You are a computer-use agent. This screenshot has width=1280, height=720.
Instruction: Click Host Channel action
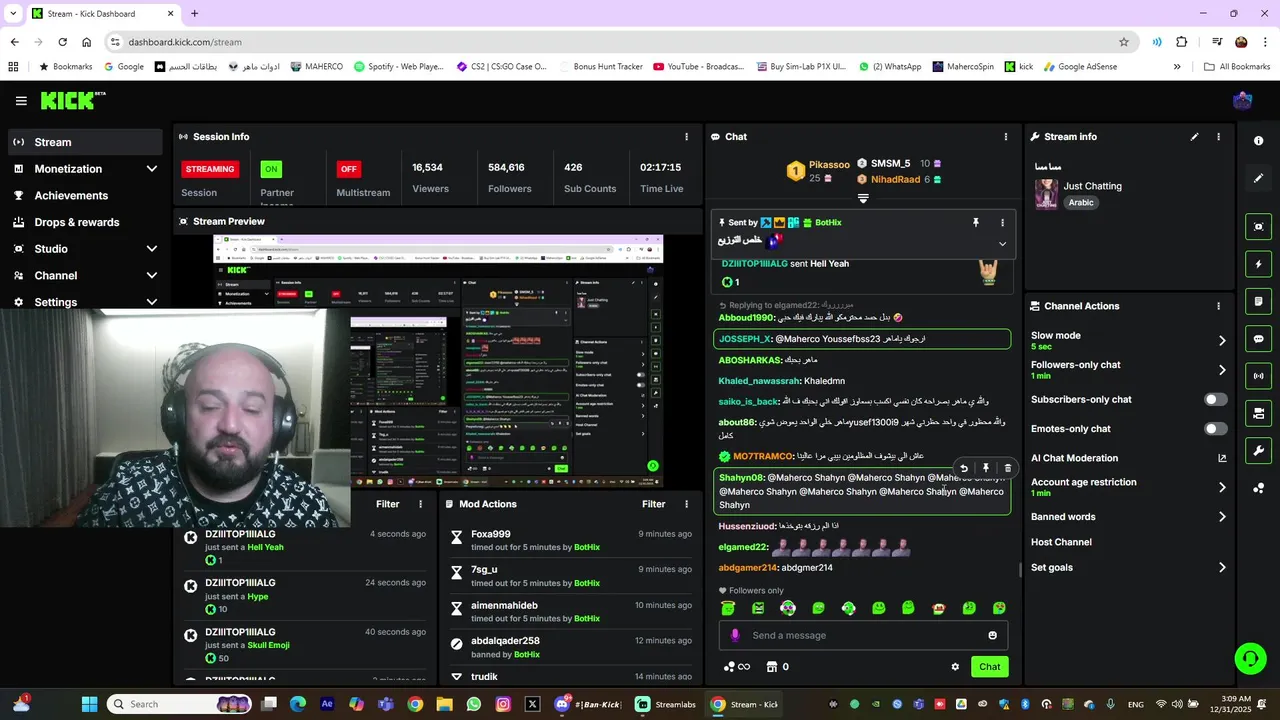1061,542
